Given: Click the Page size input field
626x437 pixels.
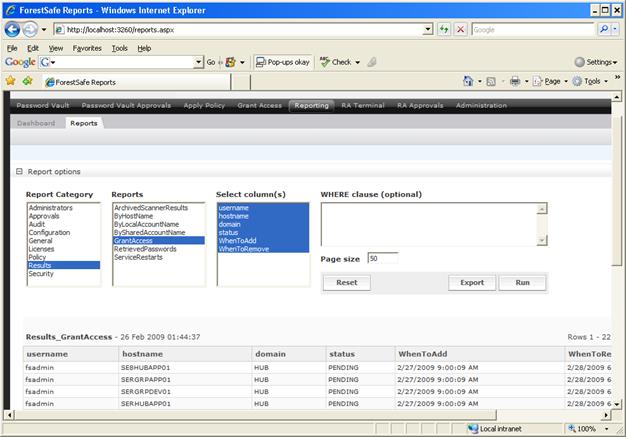Looking at the screenshot, I should [382, 259].
